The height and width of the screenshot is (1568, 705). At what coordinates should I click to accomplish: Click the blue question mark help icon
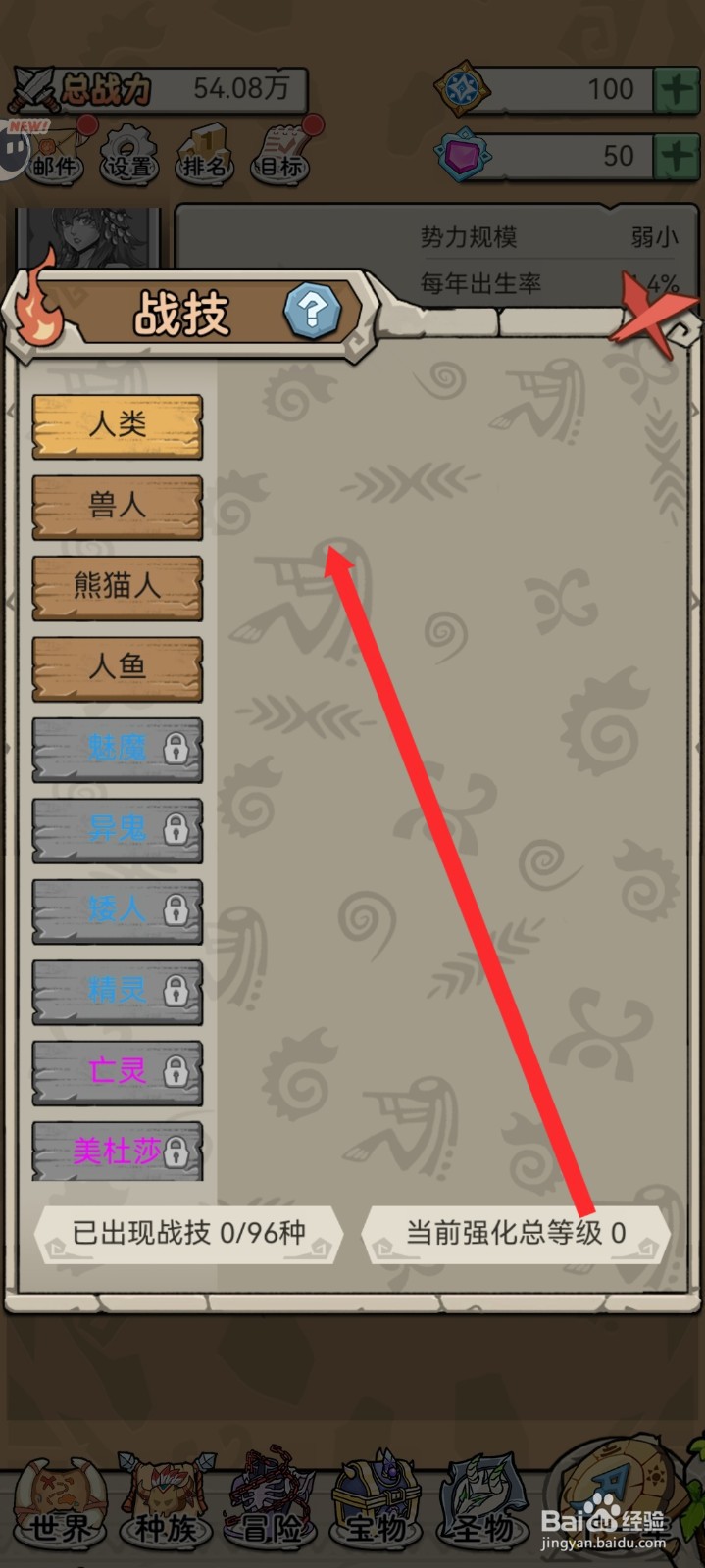[x=312, y=311]
